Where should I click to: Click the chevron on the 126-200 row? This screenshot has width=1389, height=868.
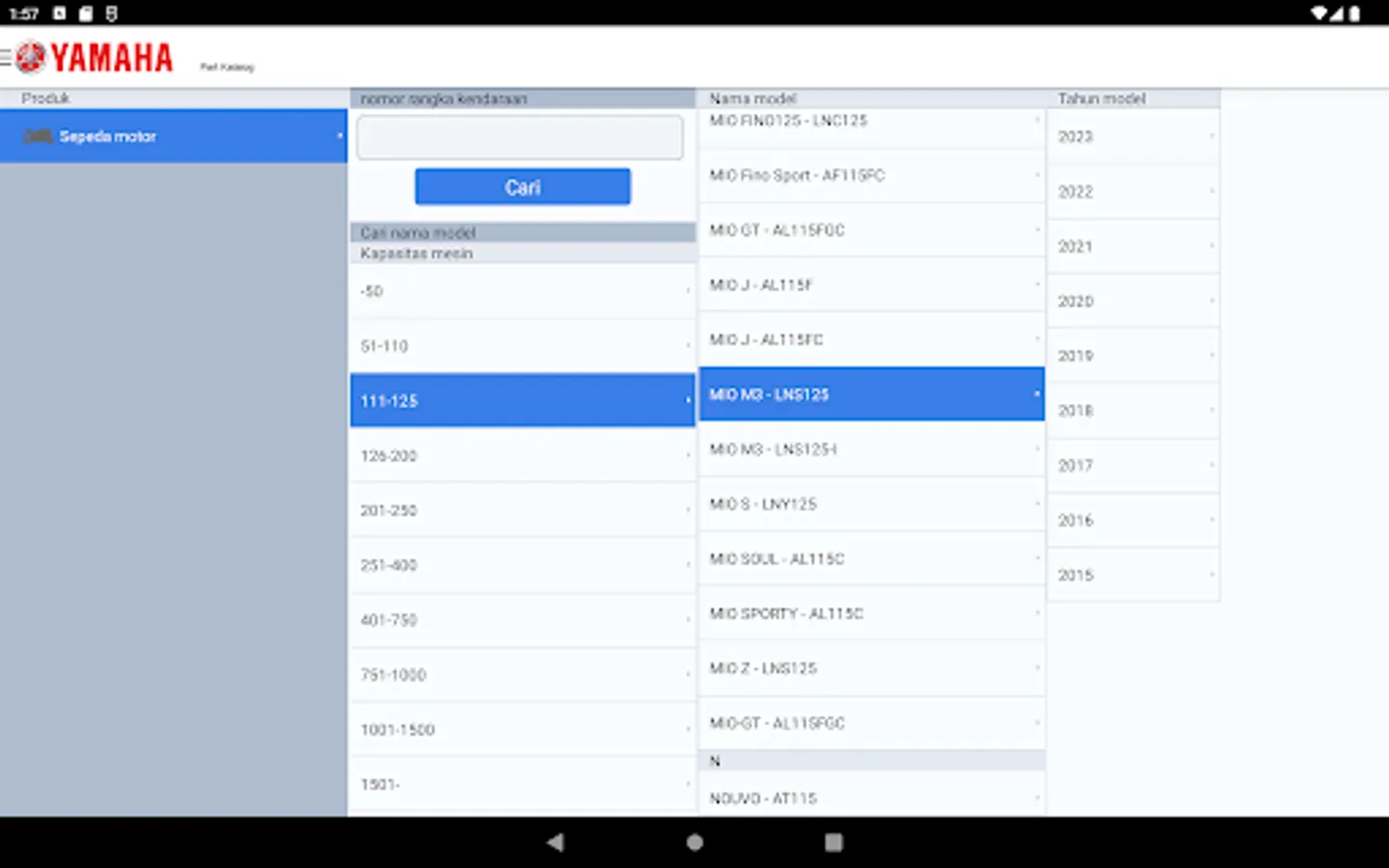coord(688,454)
